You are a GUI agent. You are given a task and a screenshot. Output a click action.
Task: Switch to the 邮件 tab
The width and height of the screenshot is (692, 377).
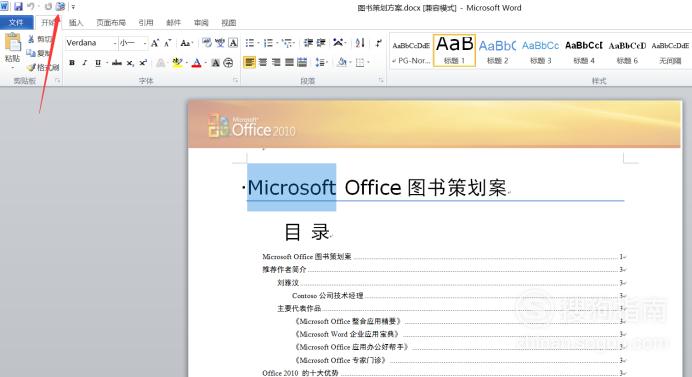coord(173,23)
